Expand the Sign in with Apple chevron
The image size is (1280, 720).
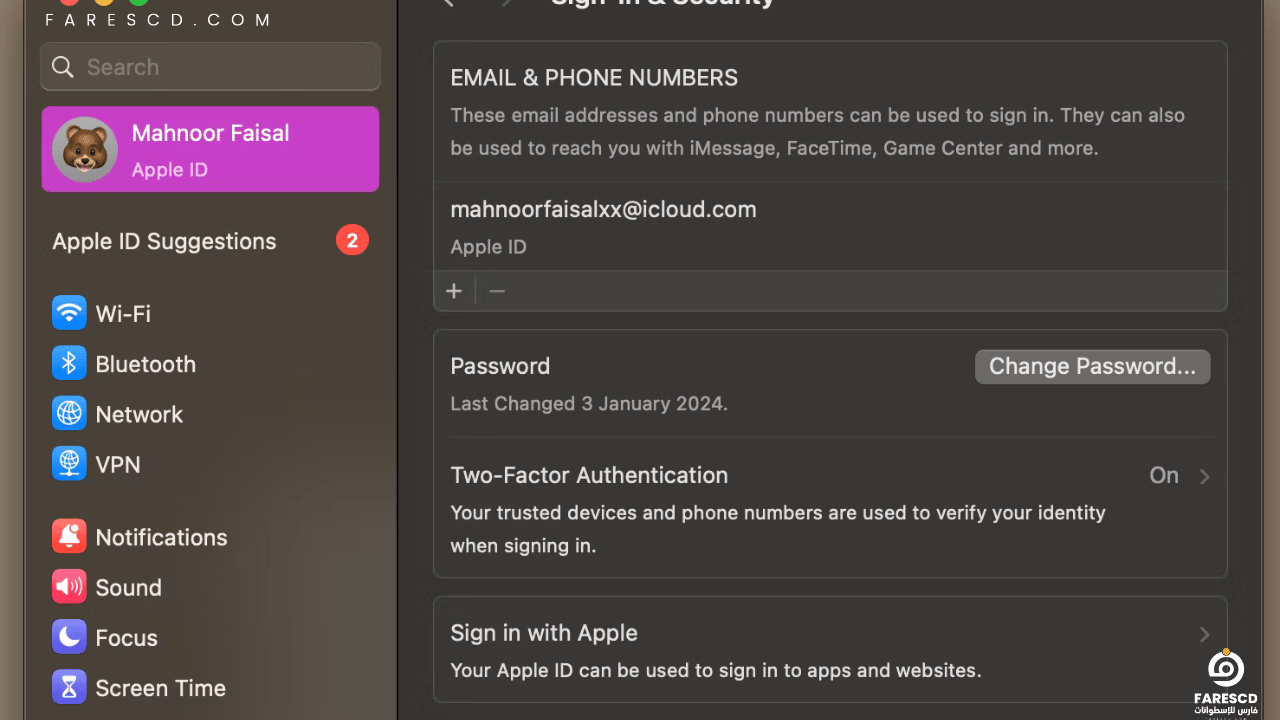1205,634
